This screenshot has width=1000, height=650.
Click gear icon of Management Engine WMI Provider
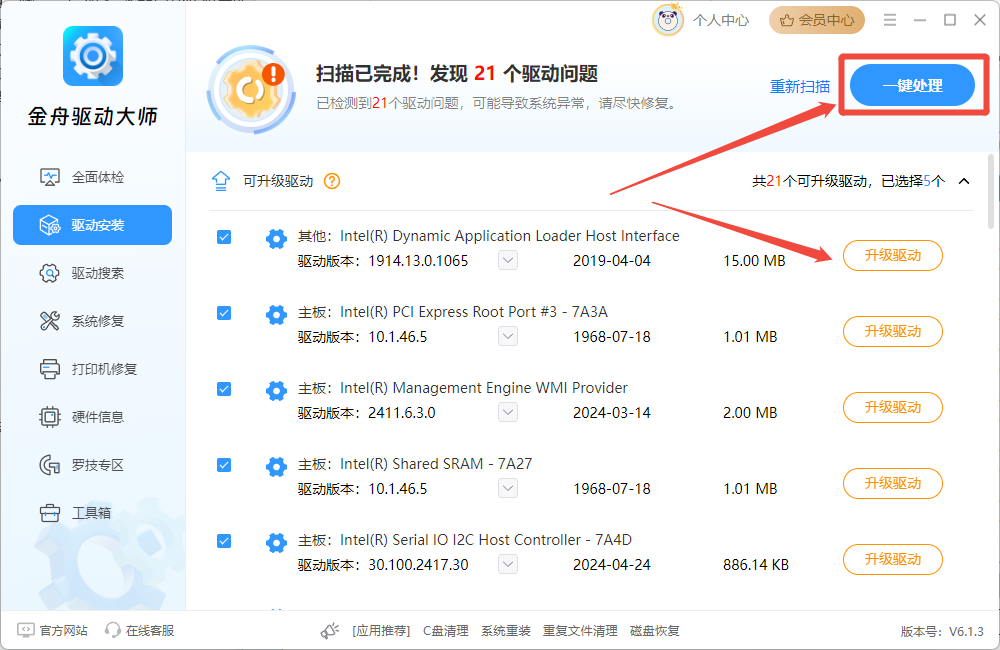click(x=276, y=390)
